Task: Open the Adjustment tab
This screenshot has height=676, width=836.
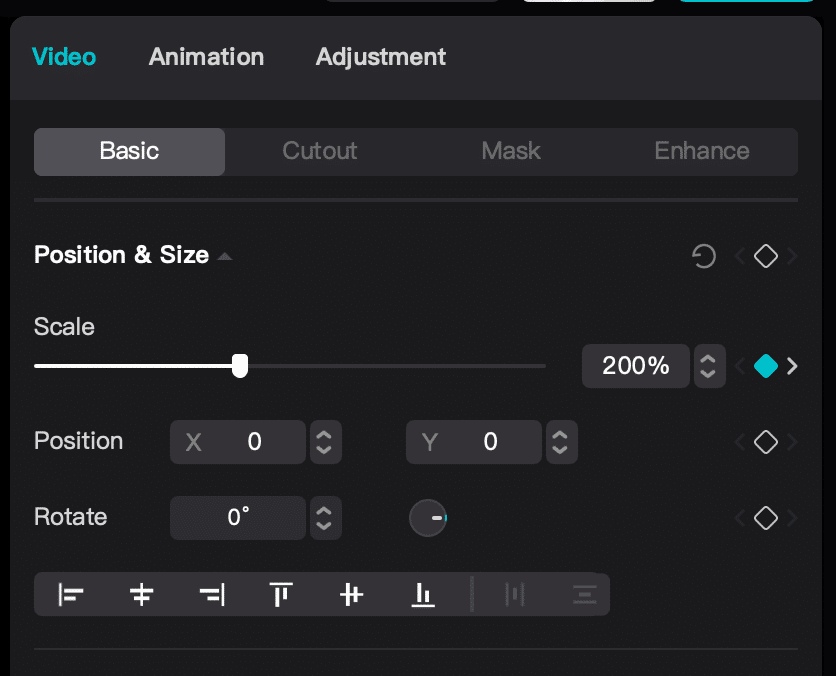Action: [x=381, y=57]
